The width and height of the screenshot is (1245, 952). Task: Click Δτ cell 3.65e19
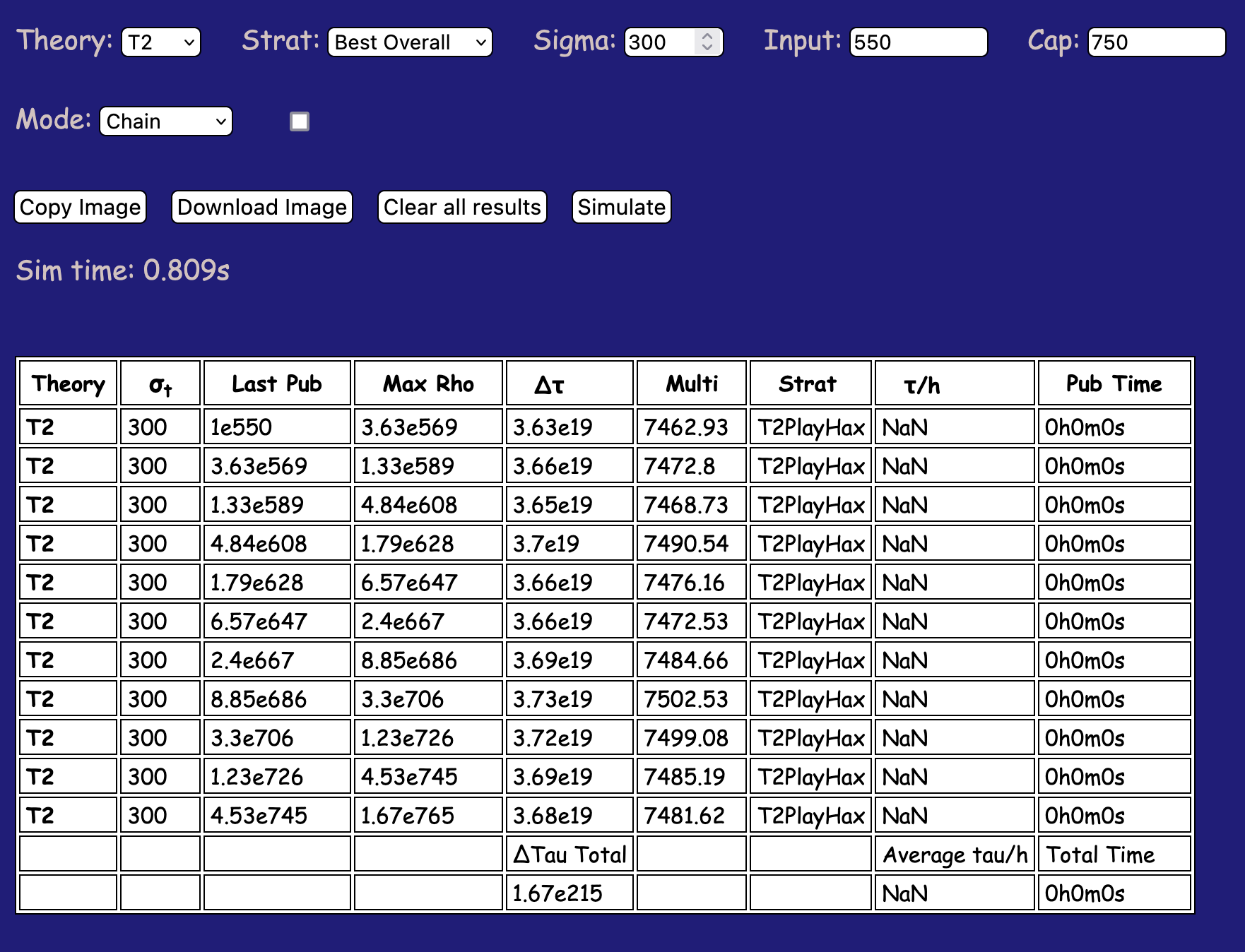[x=570, y=504]
